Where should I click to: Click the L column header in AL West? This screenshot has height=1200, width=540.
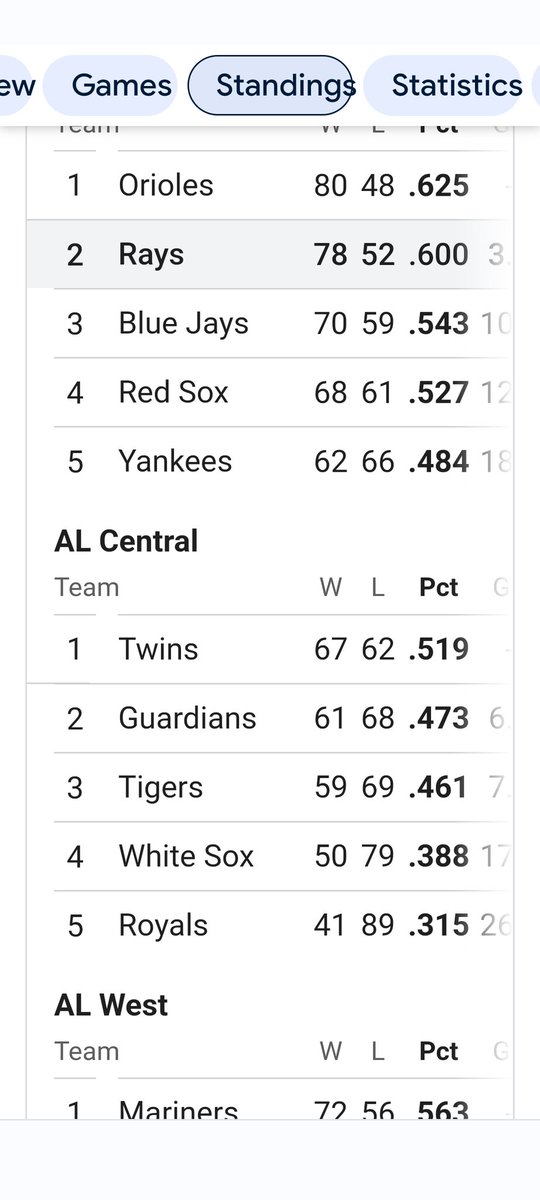(377, 1051)
